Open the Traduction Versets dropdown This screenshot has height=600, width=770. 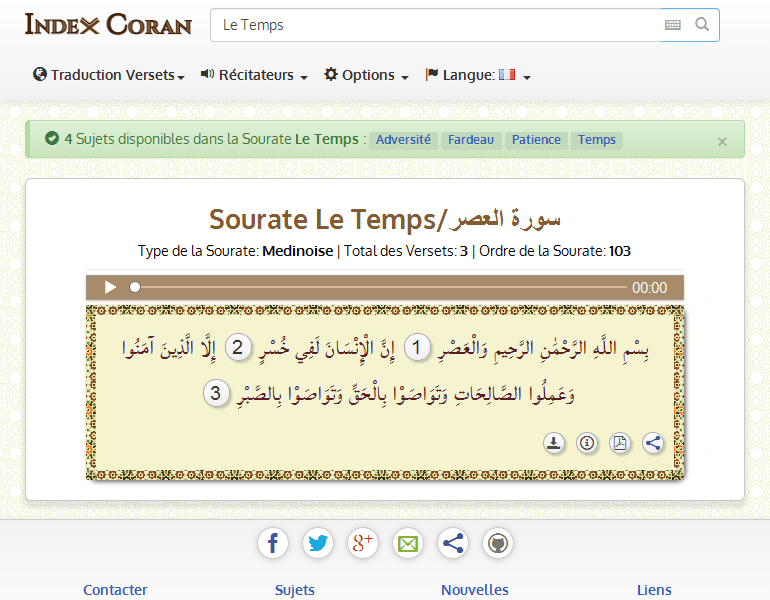[109, 75]
